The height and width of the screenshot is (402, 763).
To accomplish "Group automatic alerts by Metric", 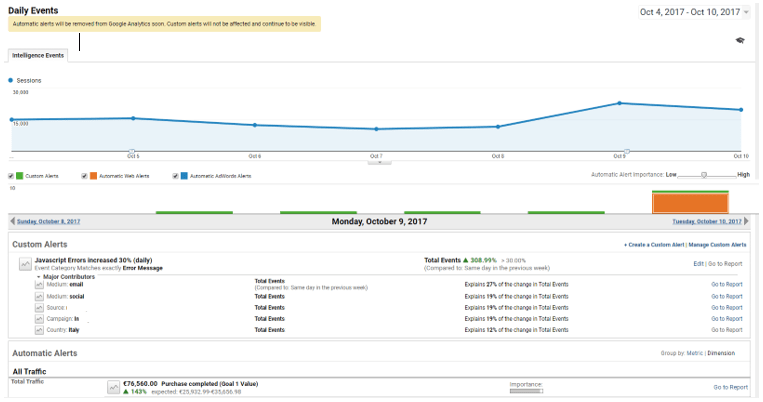I will pos(698,353).
